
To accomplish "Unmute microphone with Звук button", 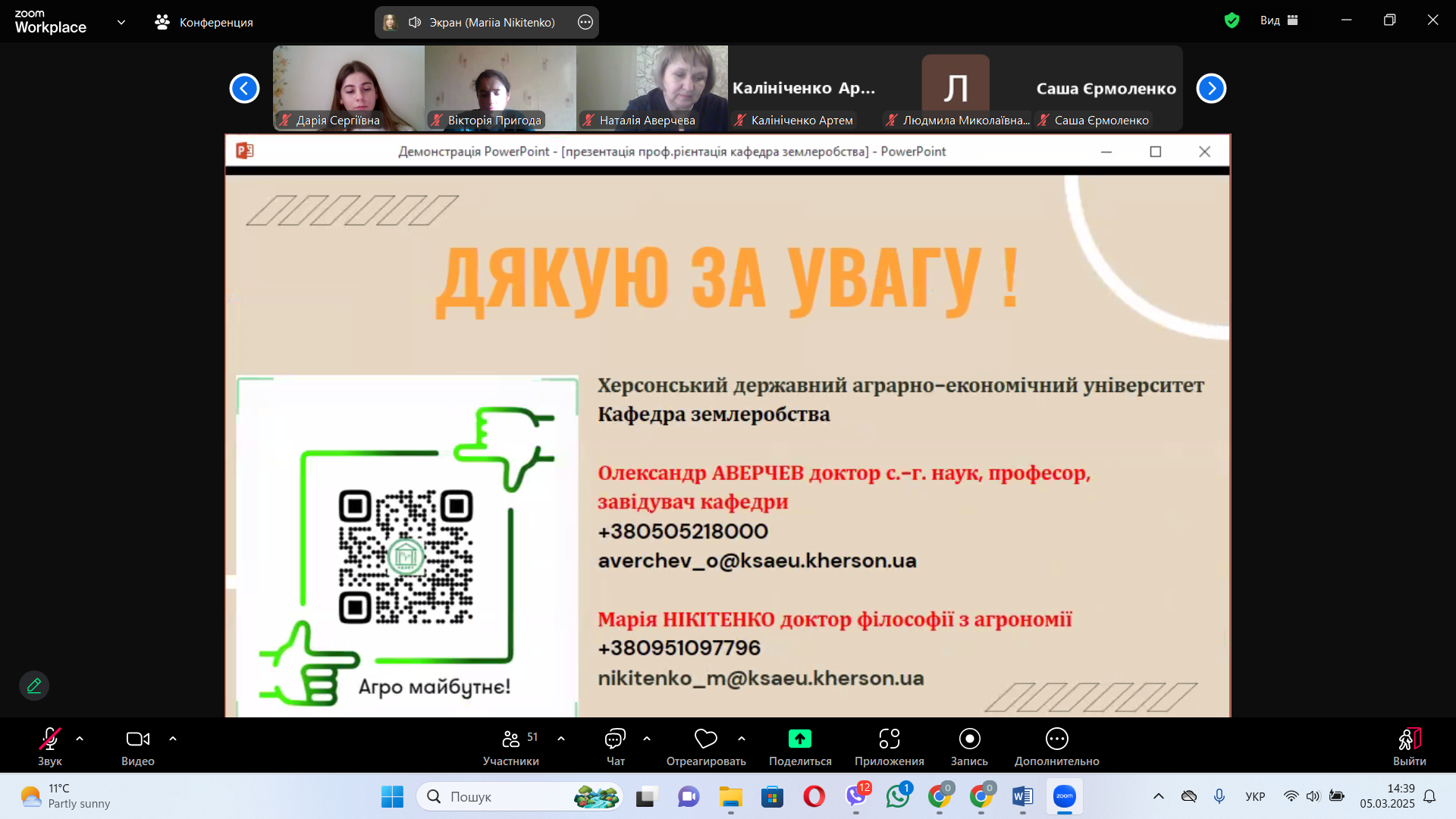I will click(x=50, y=746).
